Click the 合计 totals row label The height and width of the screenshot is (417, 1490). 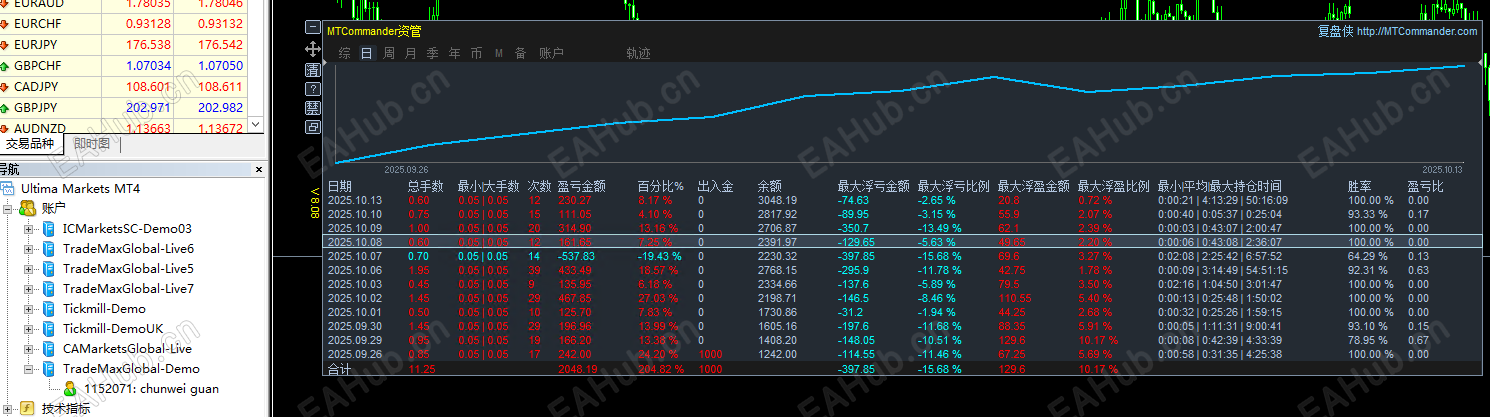coord(339,369)
